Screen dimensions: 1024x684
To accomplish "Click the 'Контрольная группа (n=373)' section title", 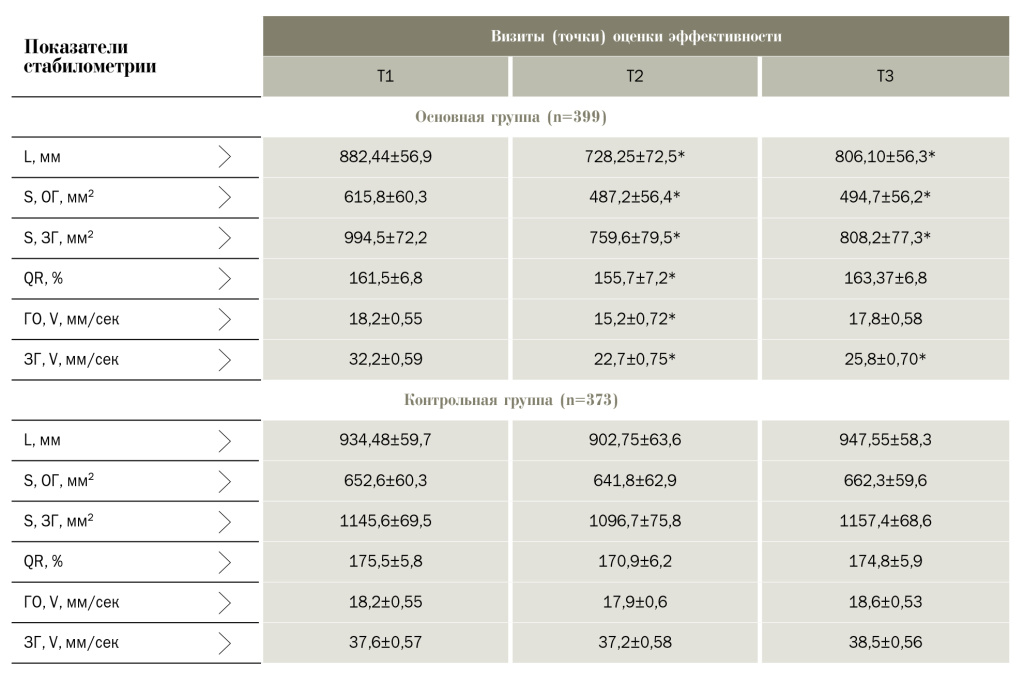I will [x=511, y=400].
